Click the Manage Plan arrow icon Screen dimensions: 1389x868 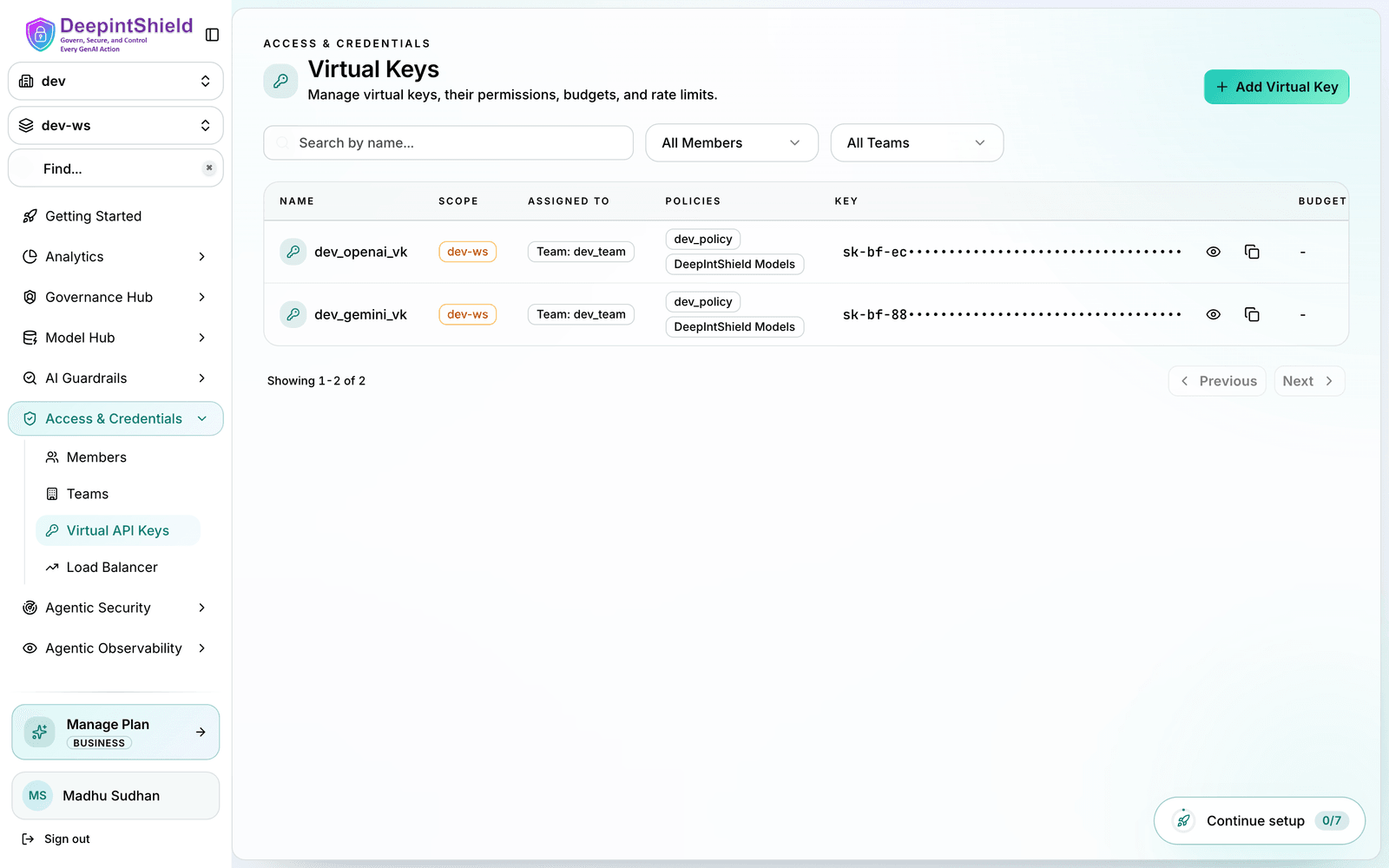coord(201,733)
